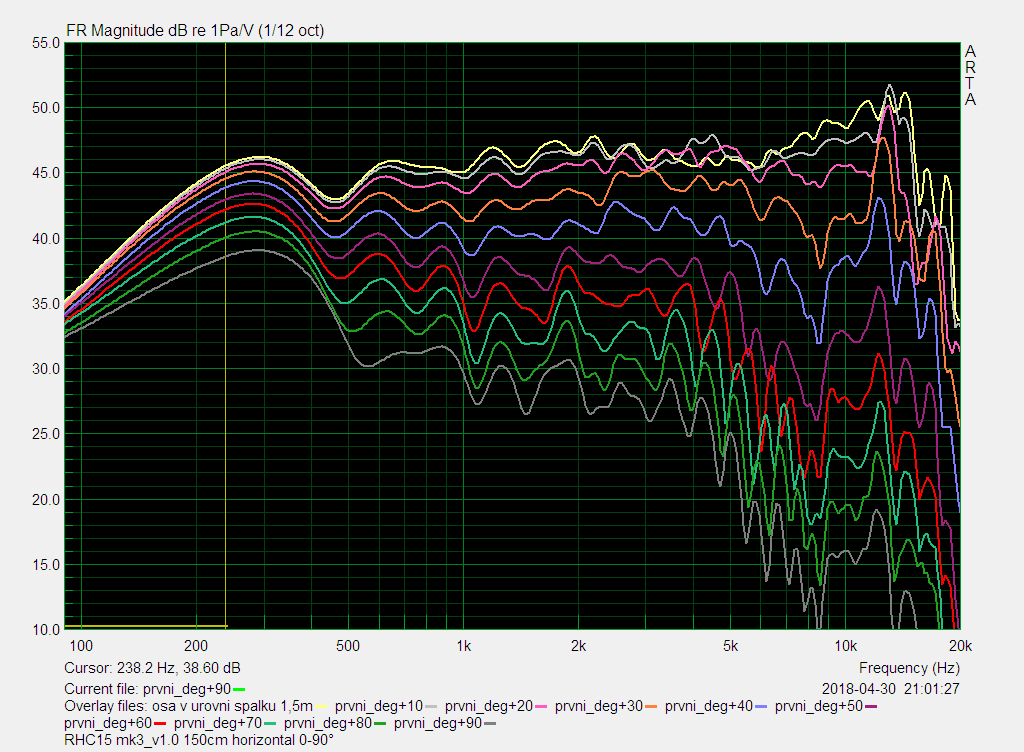Viewport: 1024px width, 752px height.
Task: Click the '10k' frequency axis label
Action: 846,646
